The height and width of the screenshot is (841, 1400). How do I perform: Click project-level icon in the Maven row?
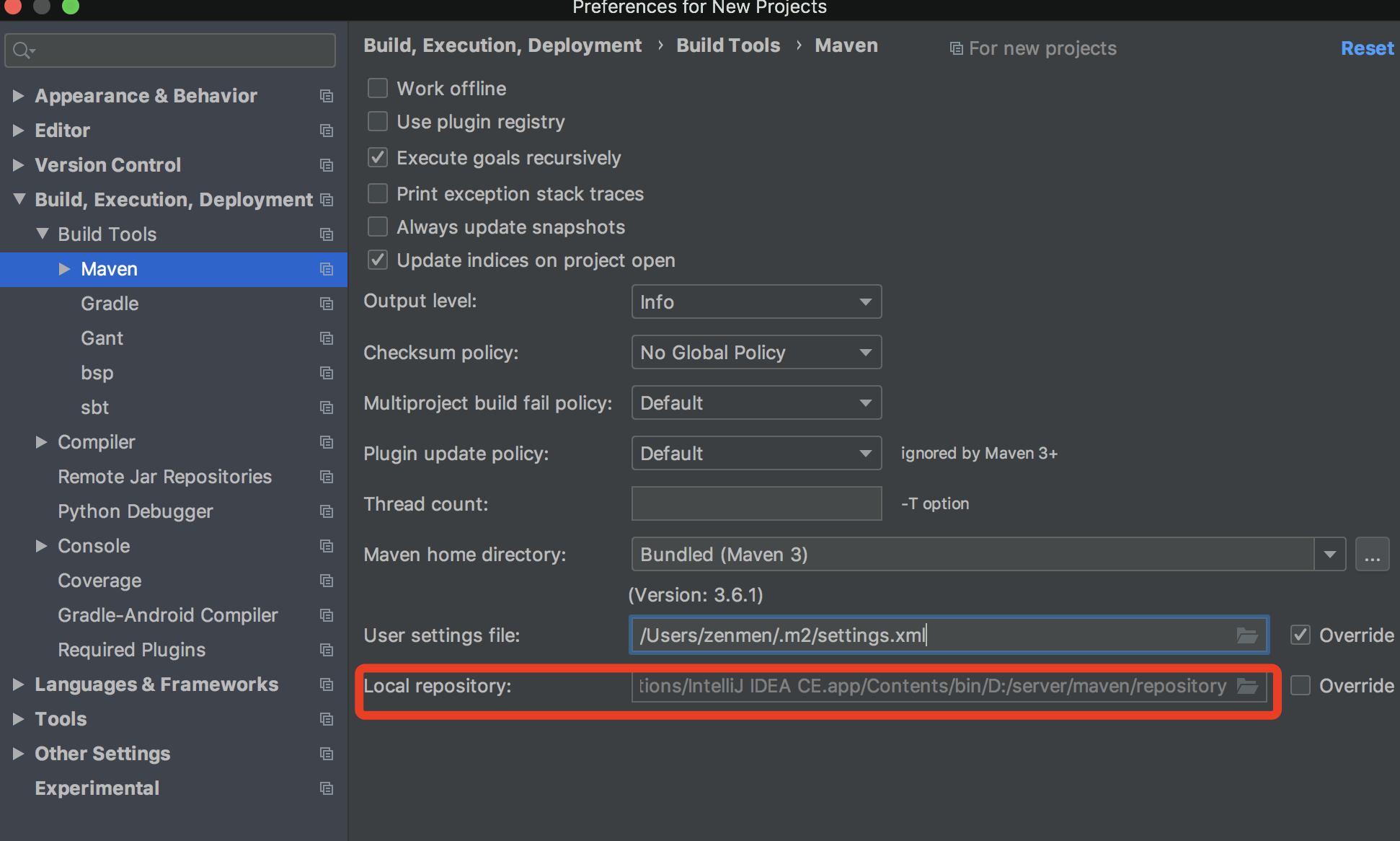(327, 269)
